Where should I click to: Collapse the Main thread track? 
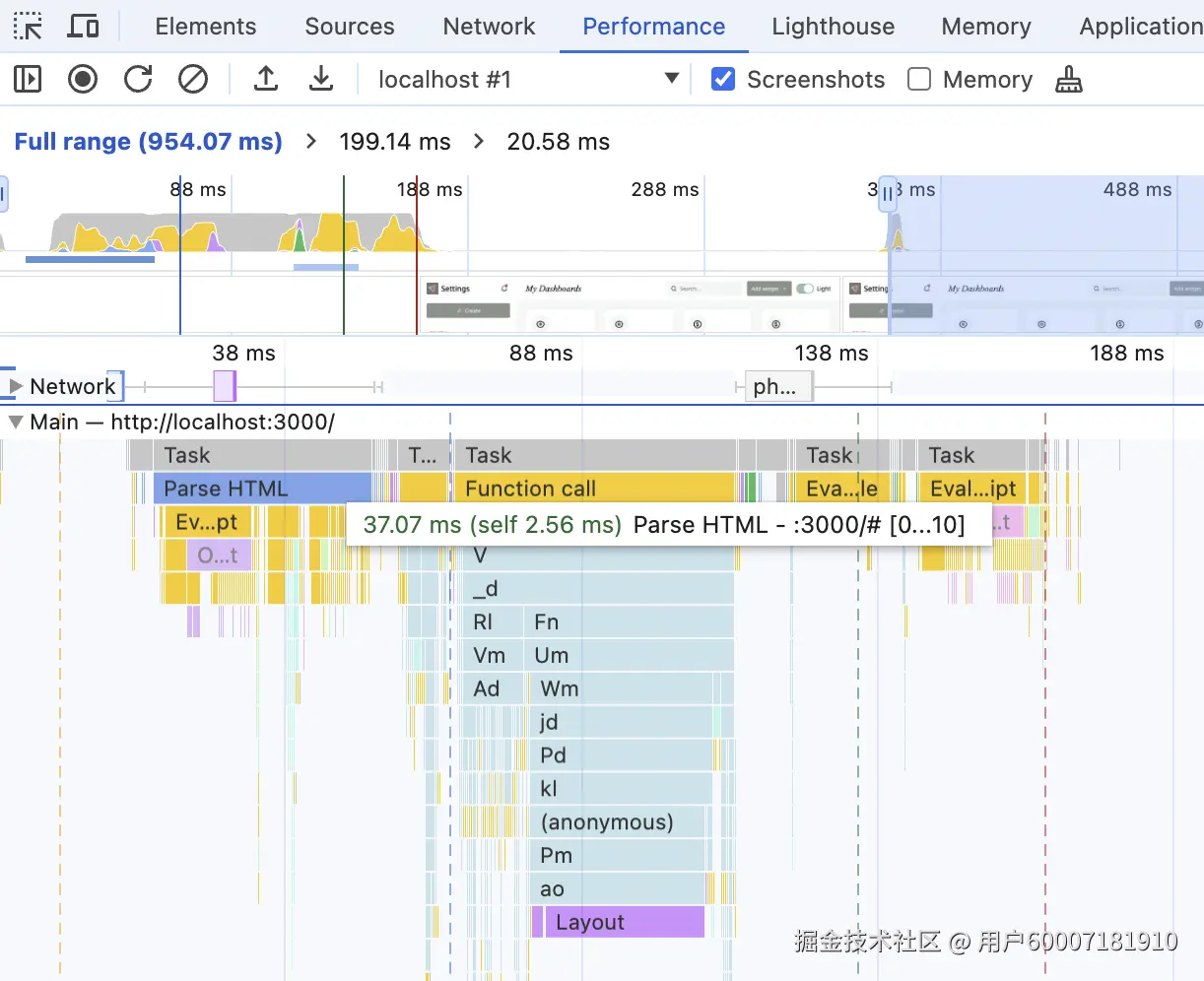pos(16,422)
